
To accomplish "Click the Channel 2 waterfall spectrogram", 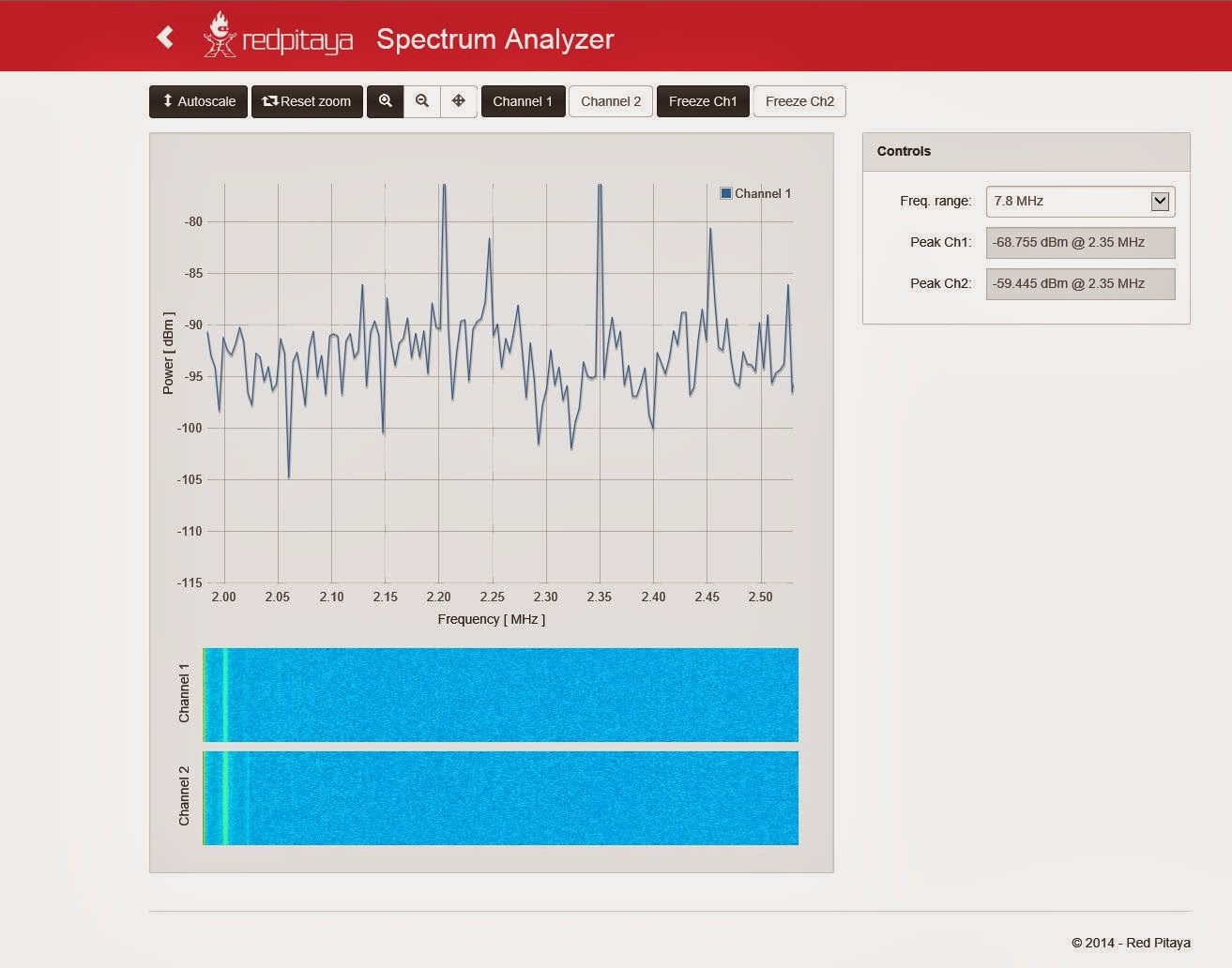I will (x=500, y=798).
